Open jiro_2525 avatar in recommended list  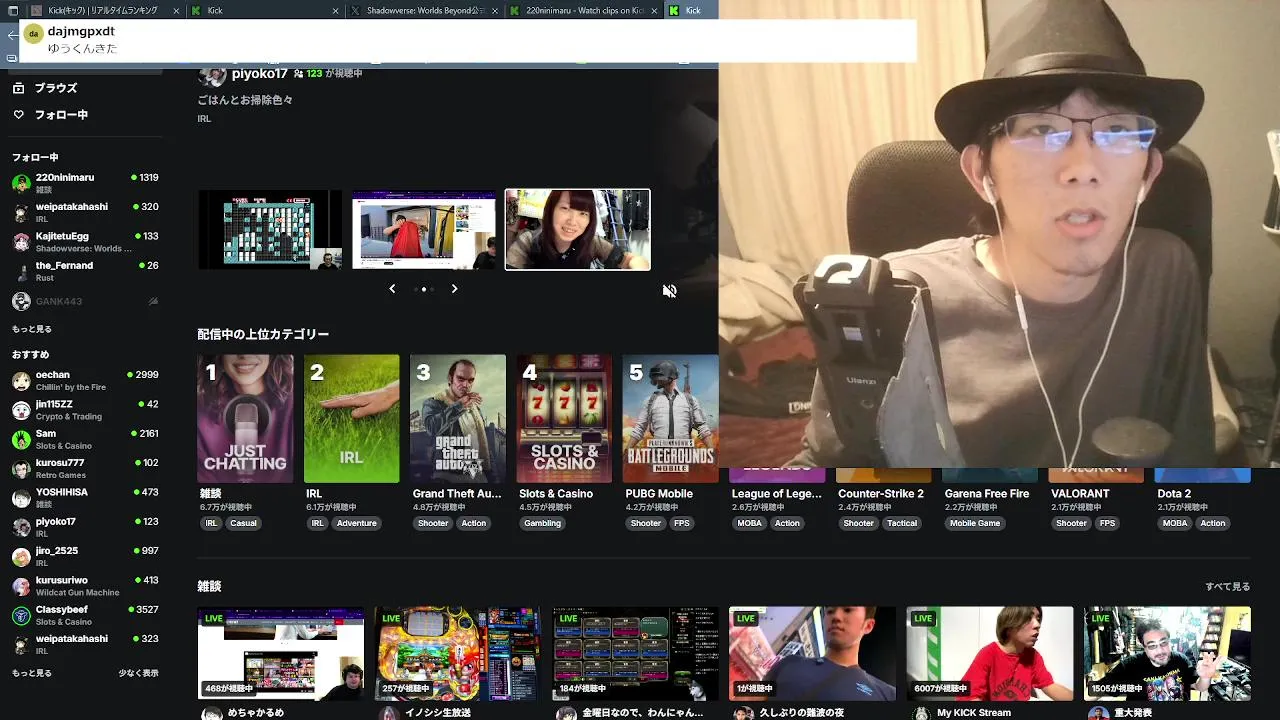tap(21, 557)
